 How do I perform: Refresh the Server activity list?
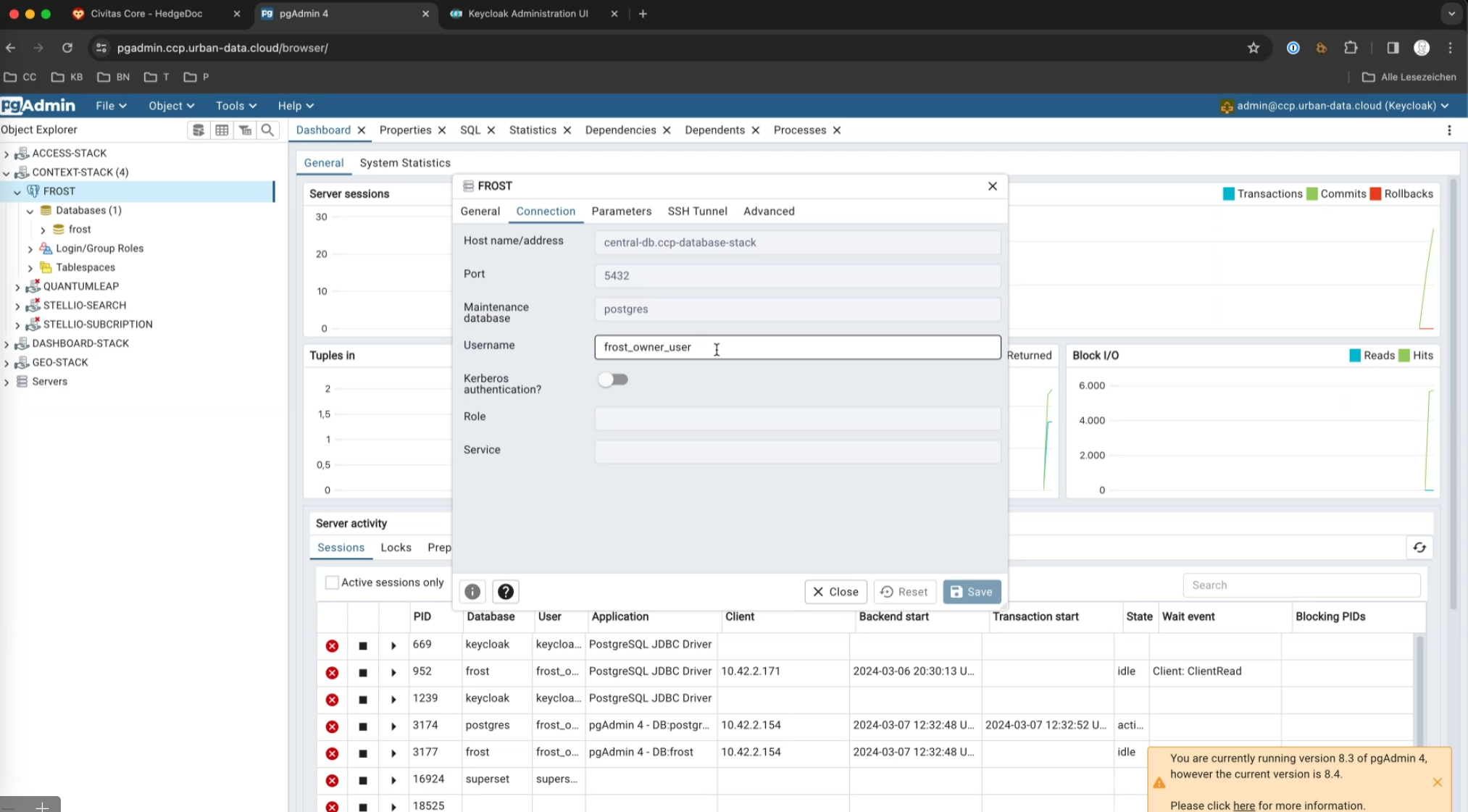tap(1419, 548)
